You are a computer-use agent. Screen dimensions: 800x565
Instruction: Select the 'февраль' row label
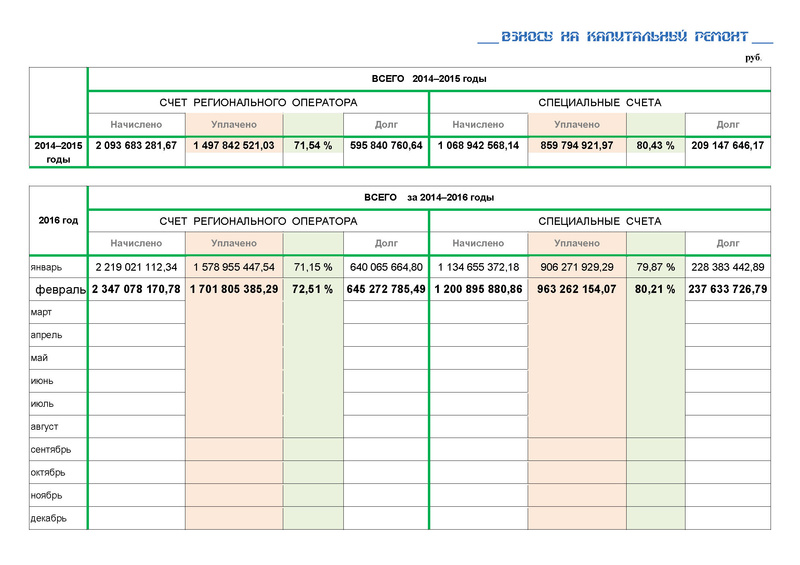59,290
